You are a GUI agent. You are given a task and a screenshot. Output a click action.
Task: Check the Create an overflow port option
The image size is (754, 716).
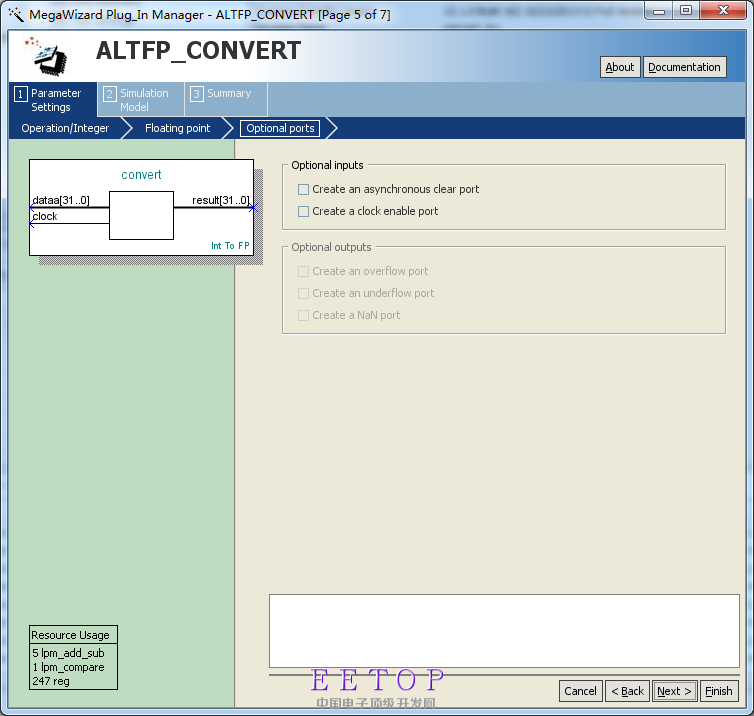point(303,272)
